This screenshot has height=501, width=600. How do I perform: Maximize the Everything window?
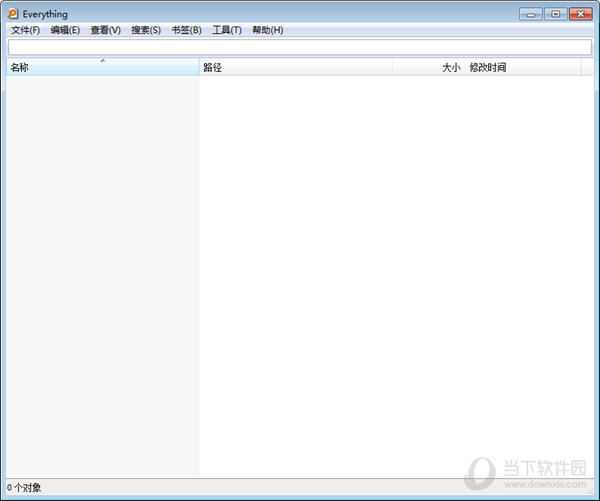556,14
